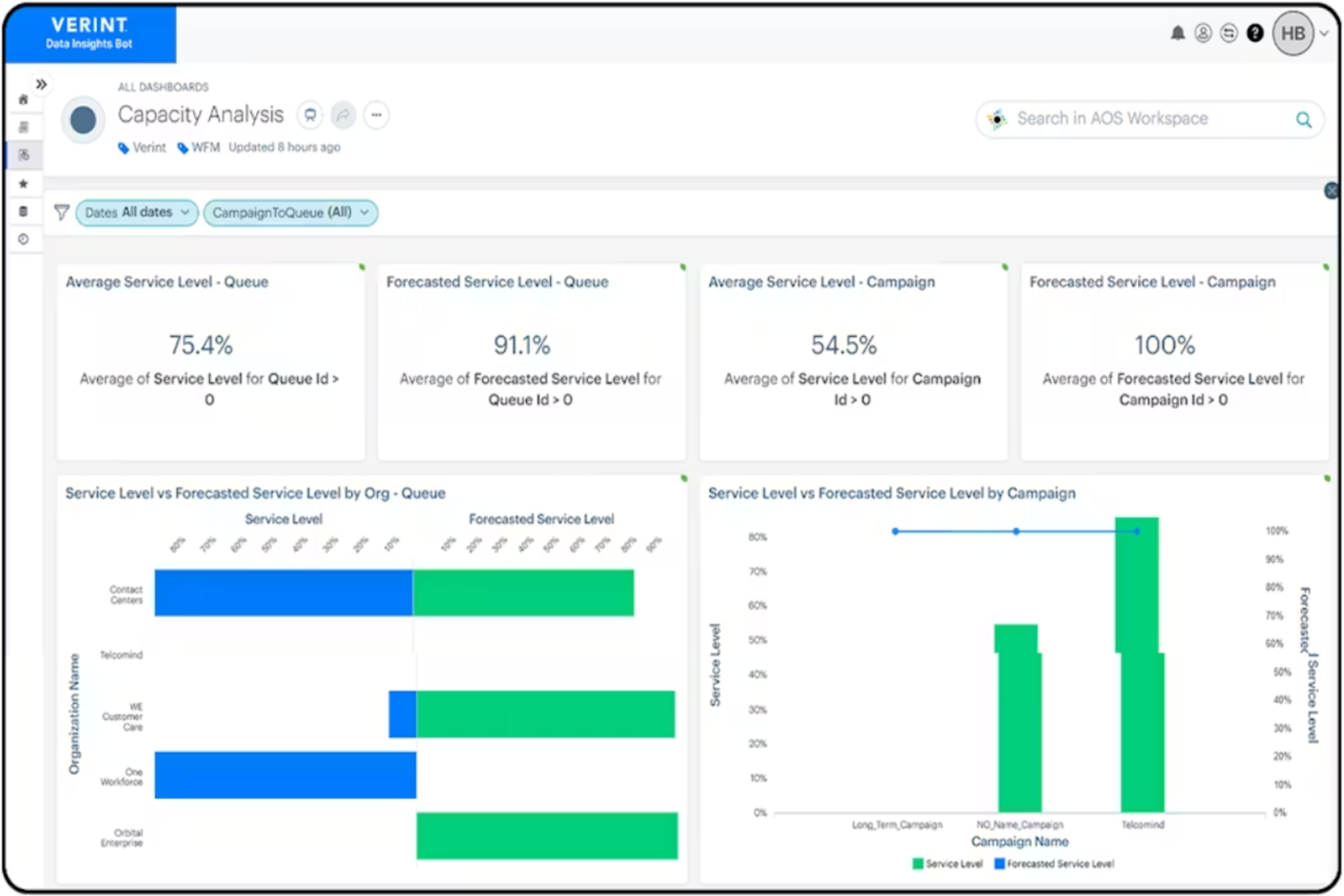Click into Search in AOS Workspace field
1344x896 pixels.
[x=1149, y=118]
